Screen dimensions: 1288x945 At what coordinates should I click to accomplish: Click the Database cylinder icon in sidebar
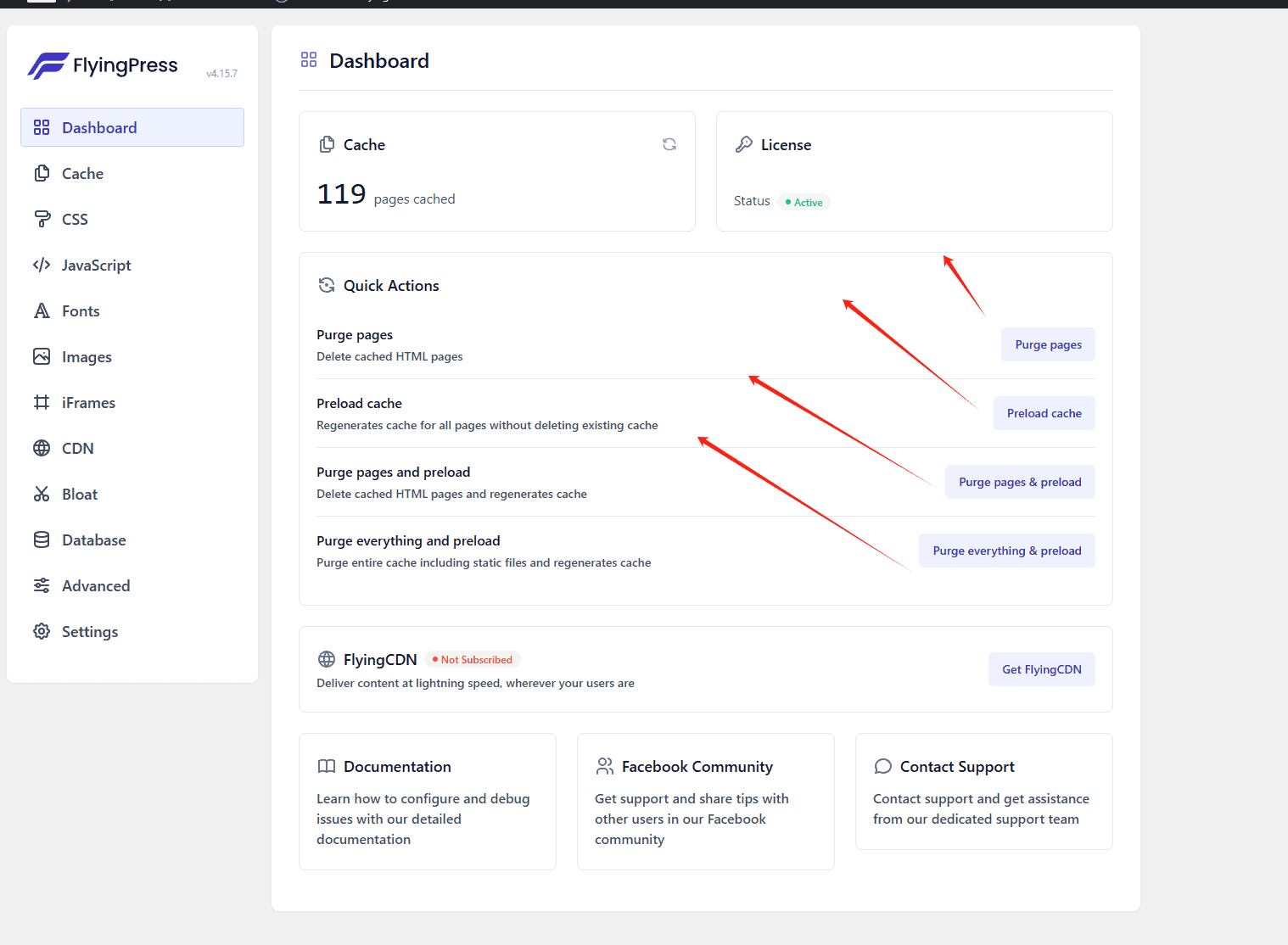pyautogui.click(x=42, y=540)
